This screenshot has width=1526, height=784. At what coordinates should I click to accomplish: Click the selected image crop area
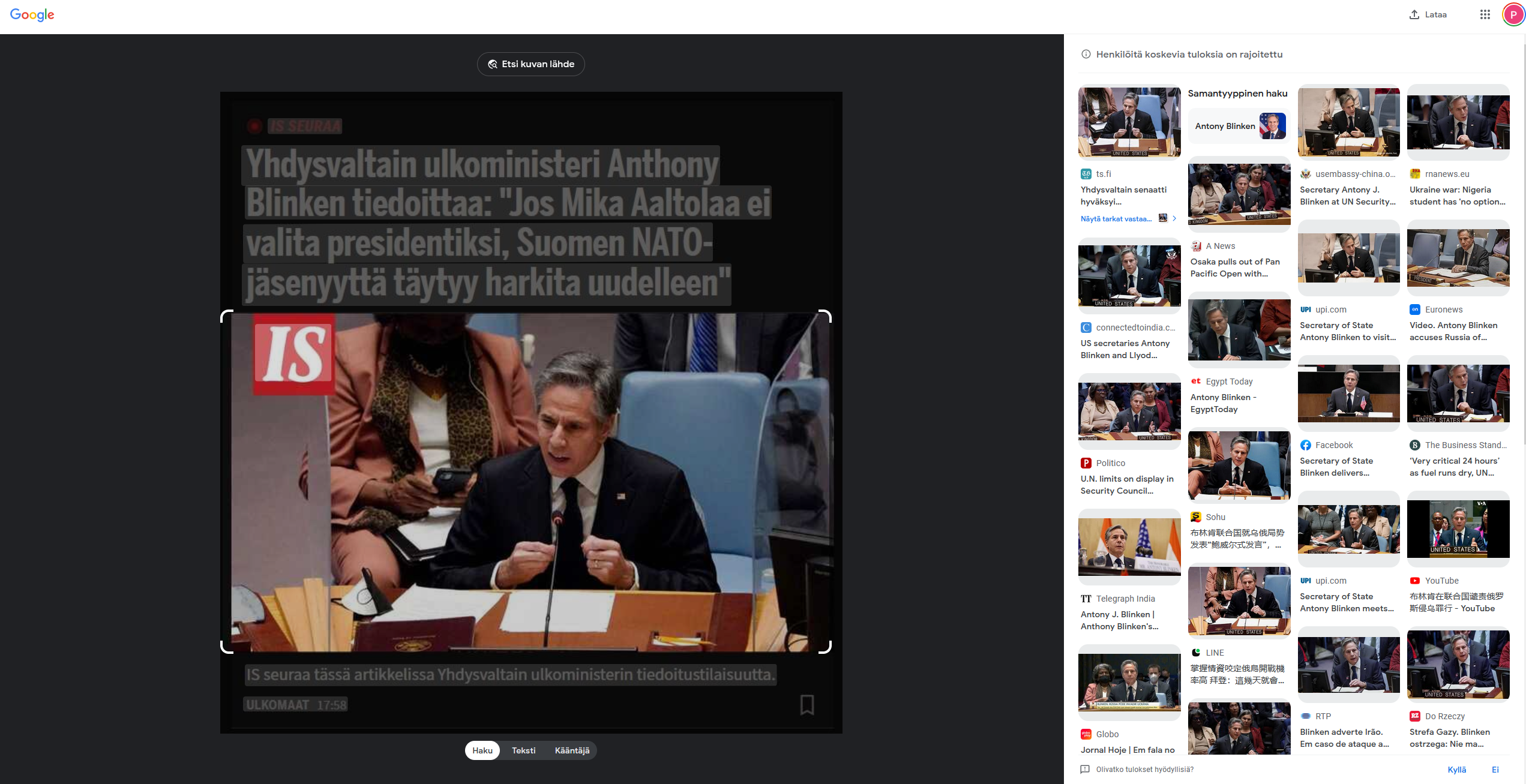pyautogui.click(x=526, y=482)
